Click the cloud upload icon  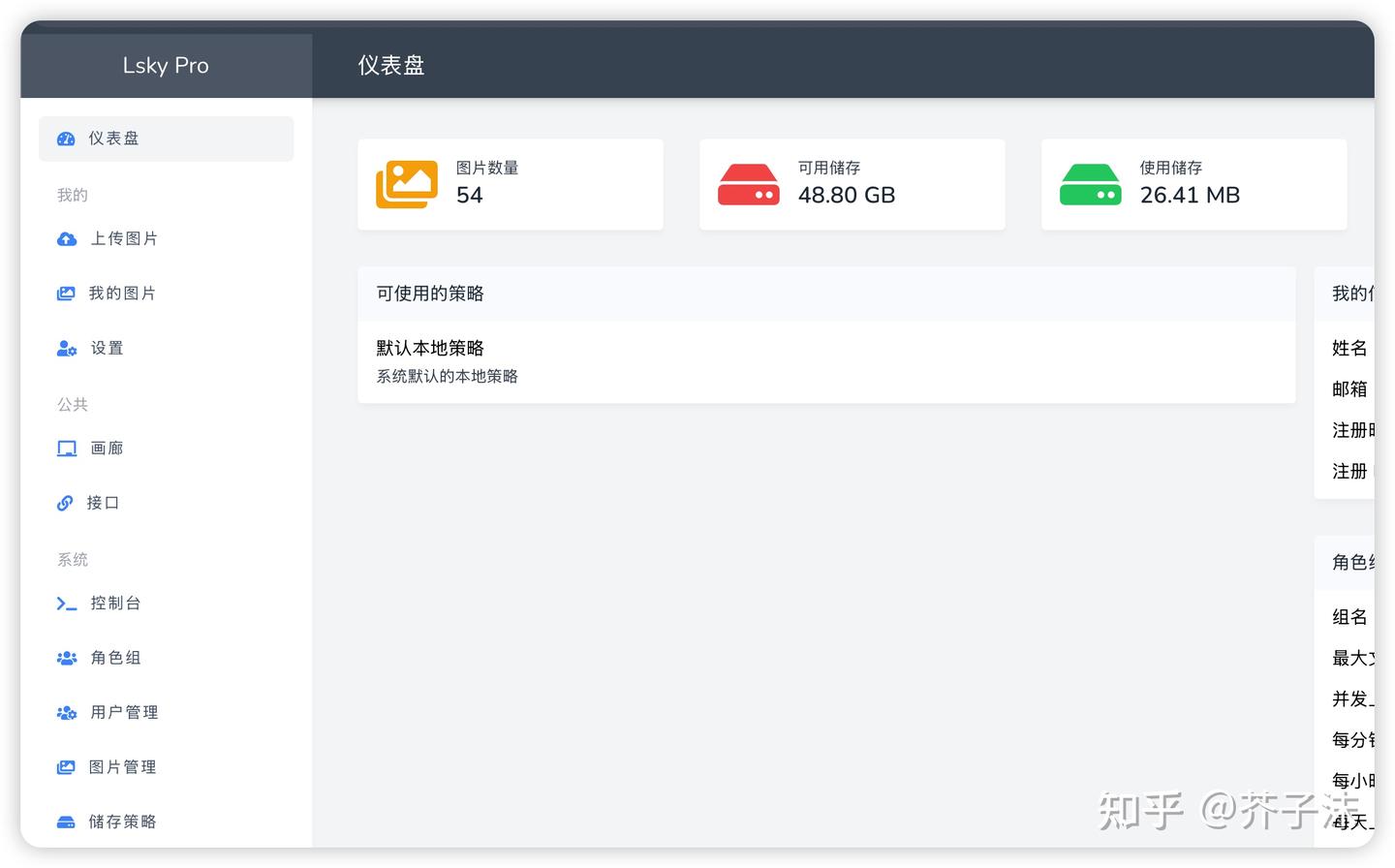pos(67,238)
